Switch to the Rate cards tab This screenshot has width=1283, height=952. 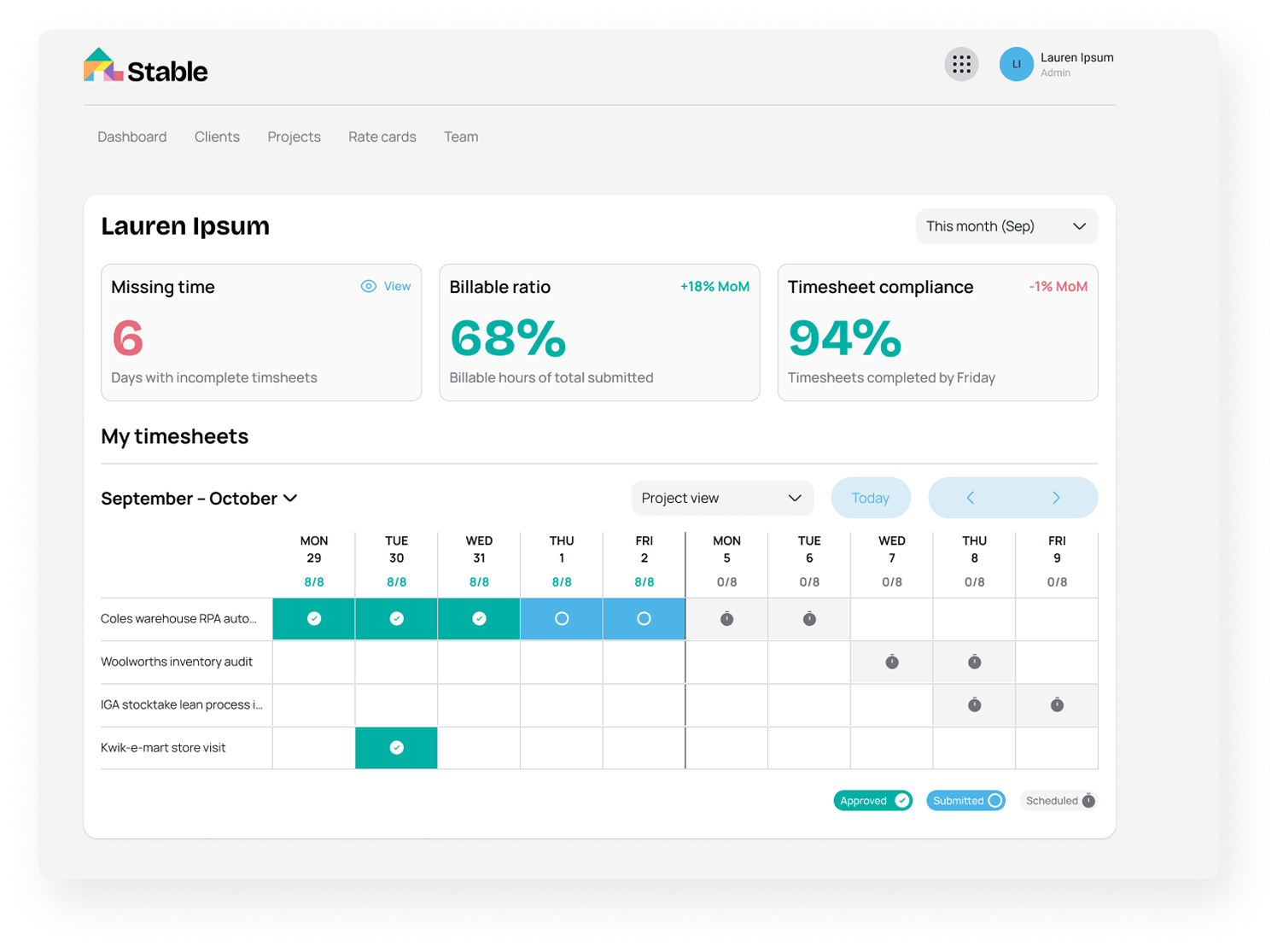[x=382, y=137]
